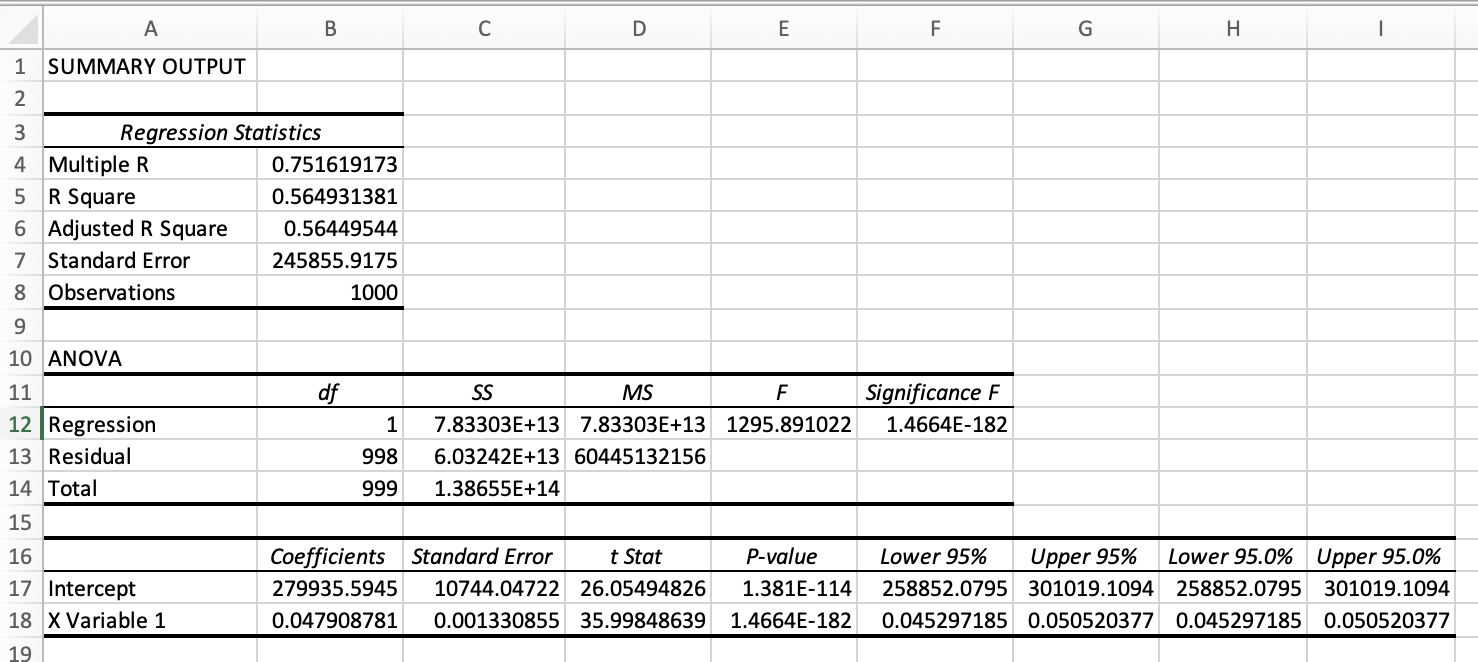Click the Lower 95.0% header
Screen dimensions: 1478x662
pyautogui.click(x=1232, y=556)
